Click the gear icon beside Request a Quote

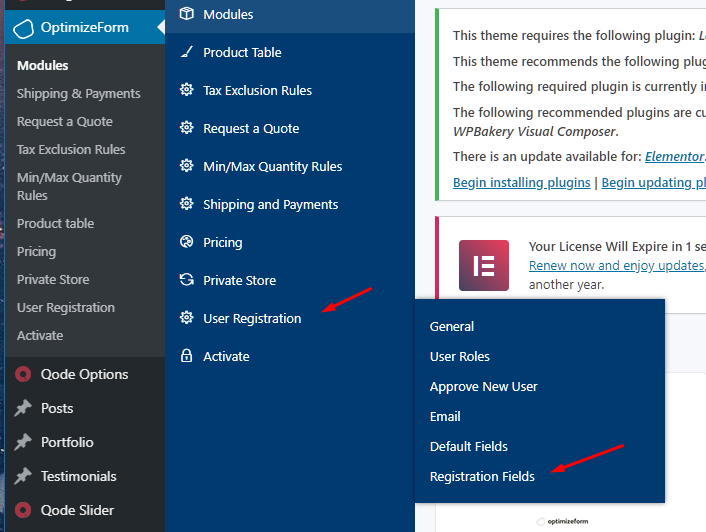click(x=186, y=128)
